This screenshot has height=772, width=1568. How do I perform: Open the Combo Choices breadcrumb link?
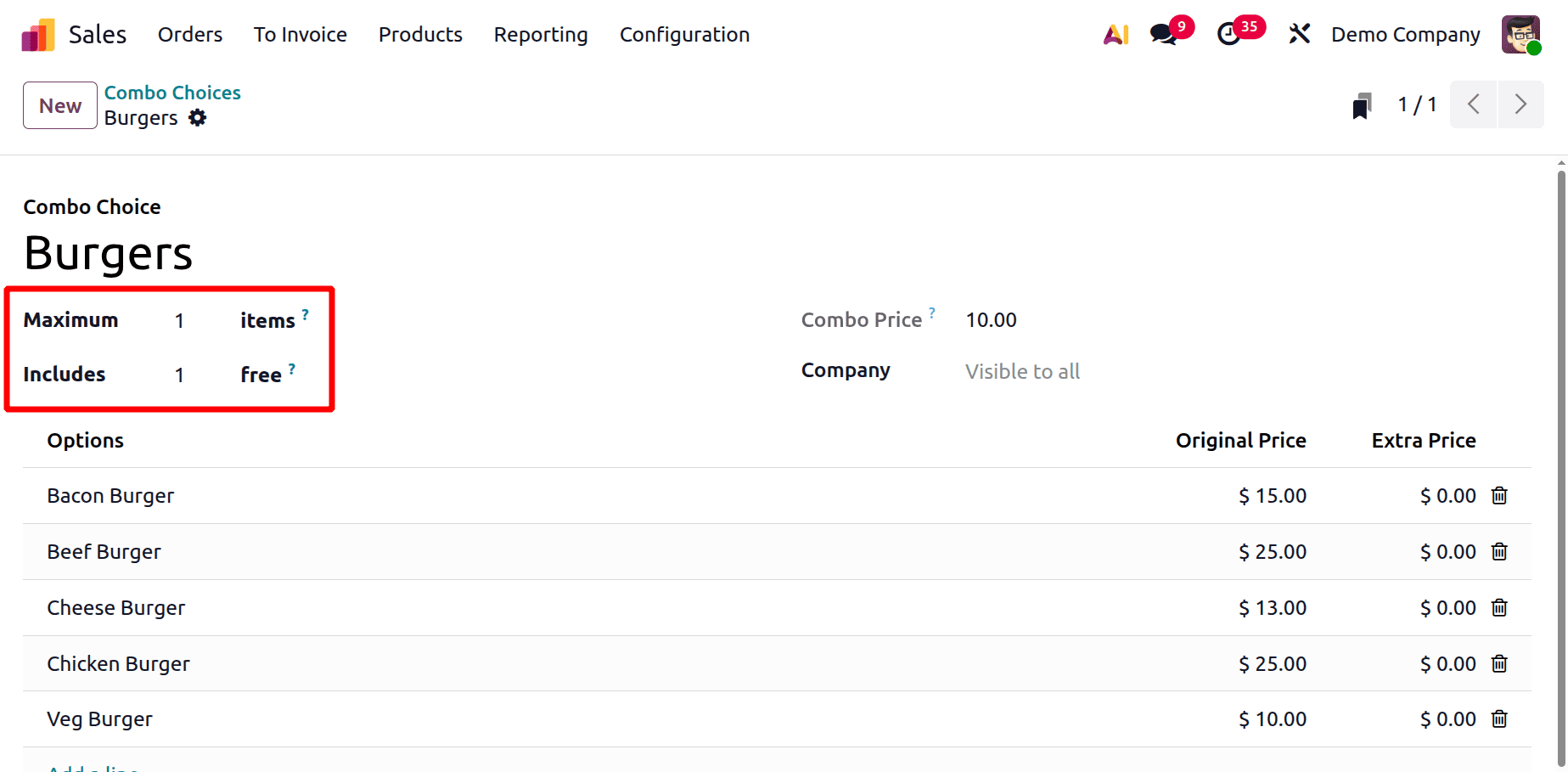pos(172,93)
